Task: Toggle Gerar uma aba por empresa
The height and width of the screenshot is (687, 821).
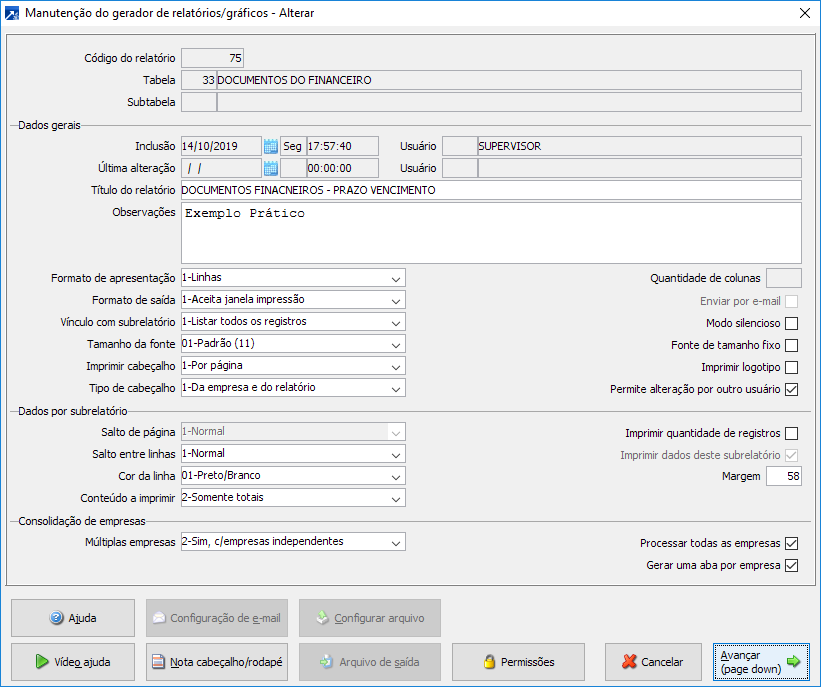Action: point(791,565)
